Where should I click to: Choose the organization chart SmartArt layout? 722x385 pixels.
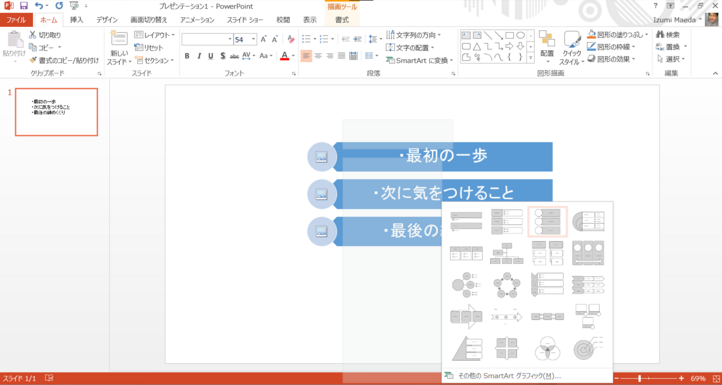click(x=507, y=254)
